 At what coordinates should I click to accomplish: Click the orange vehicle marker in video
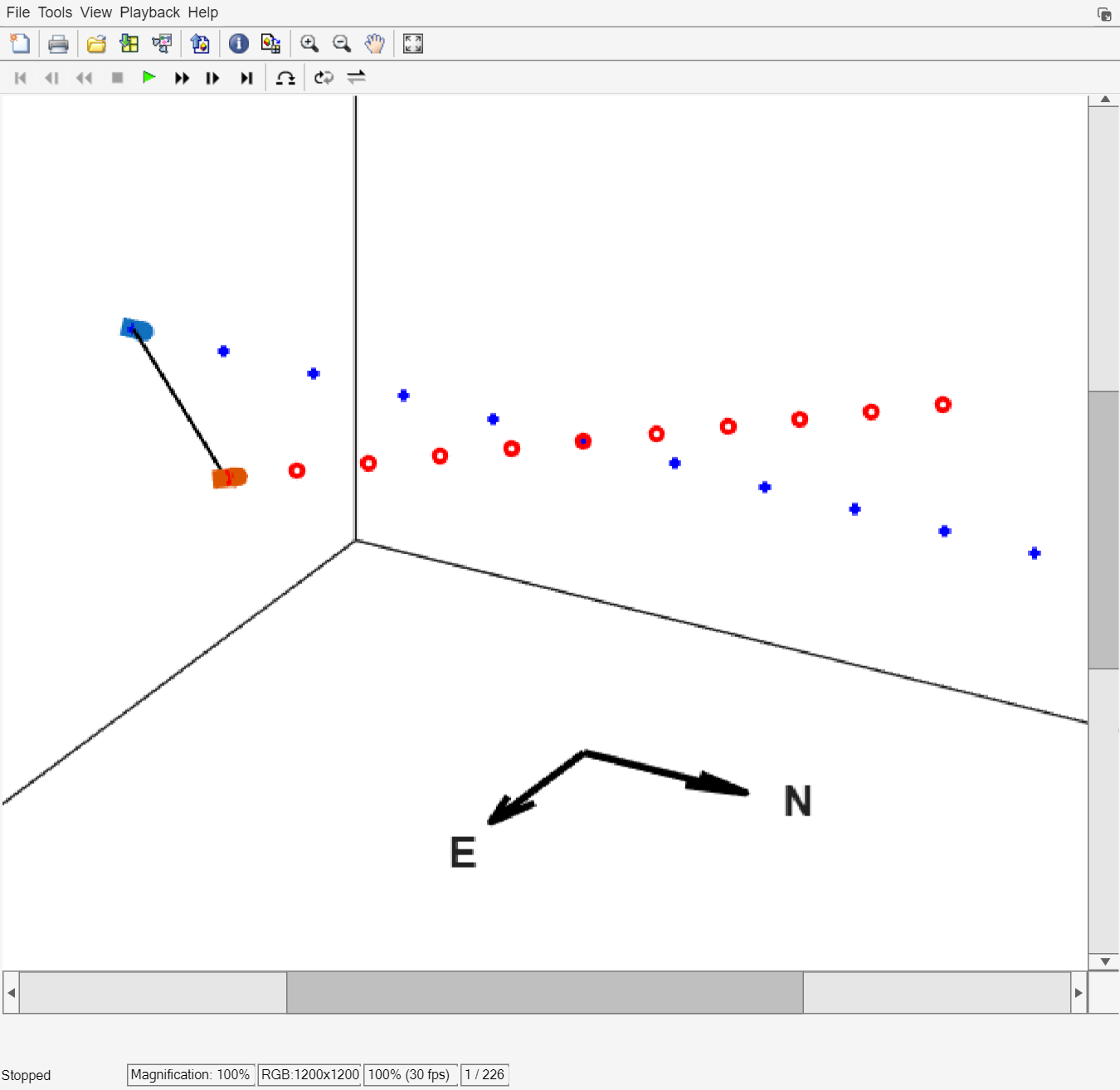230,478
